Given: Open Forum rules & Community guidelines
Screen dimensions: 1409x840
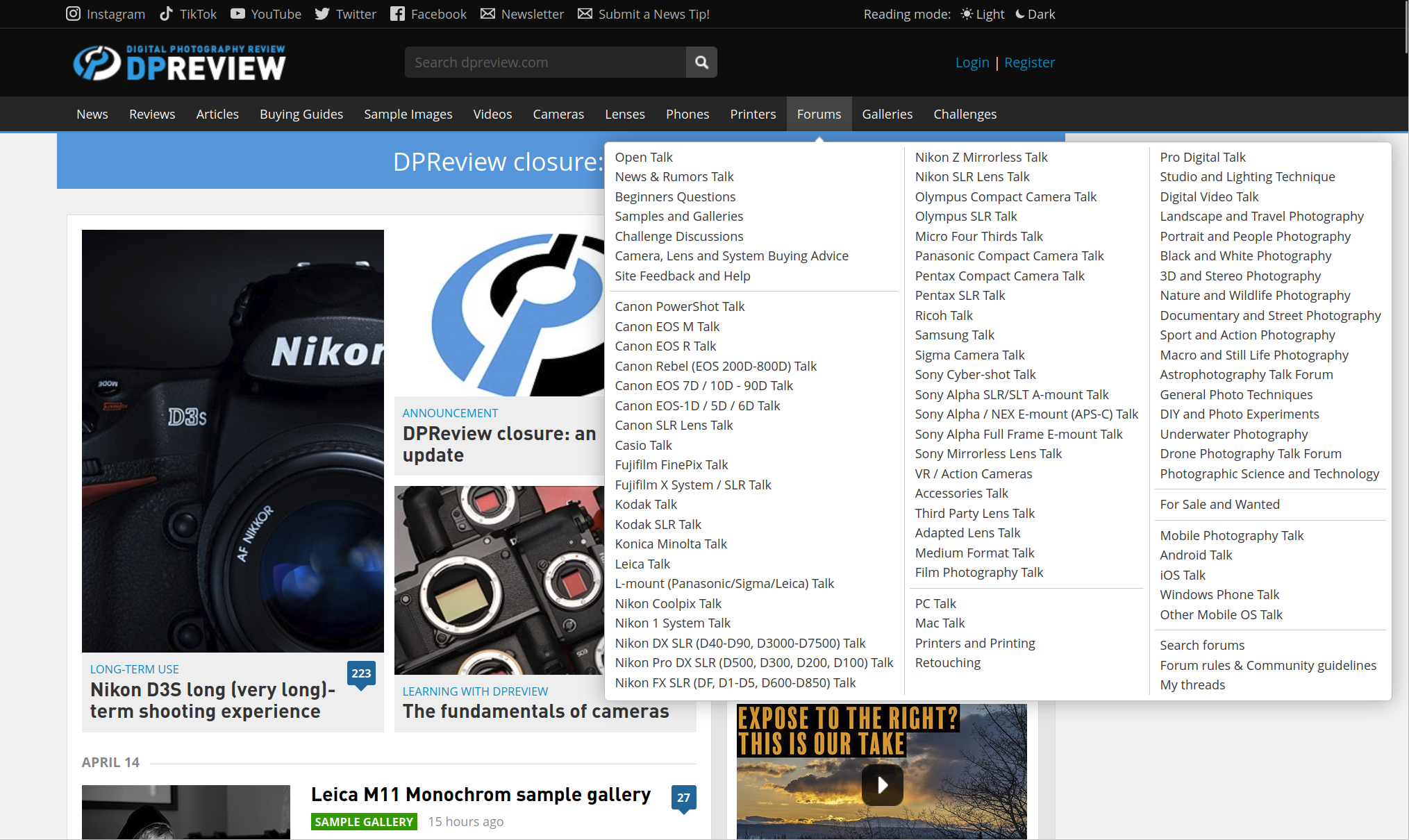Looking at the screenshot, I should click(x=1268, y=665).
